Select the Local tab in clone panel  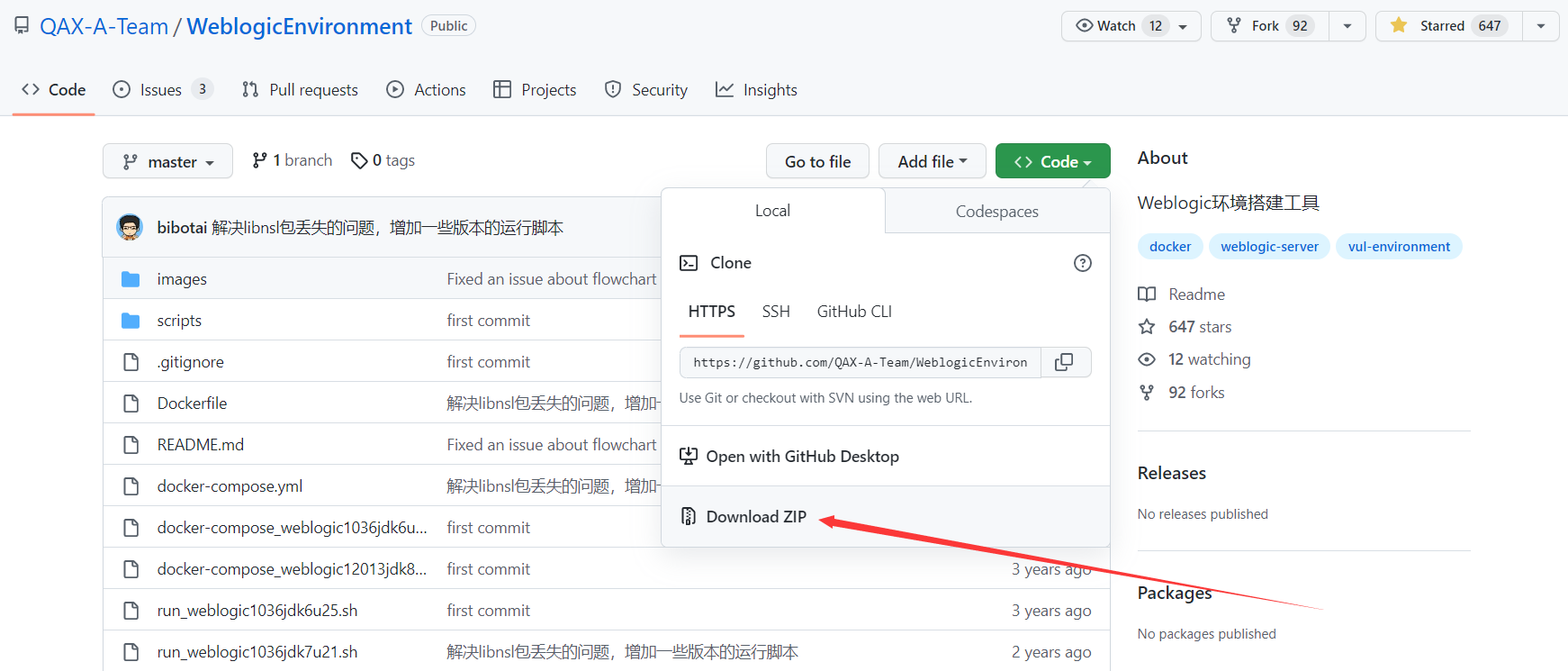click(773, 211)
